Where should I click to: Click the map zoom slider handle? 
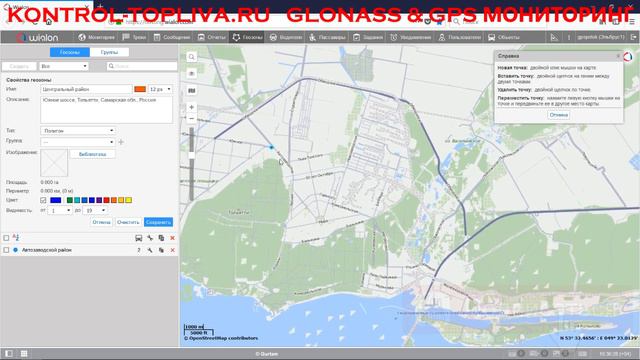191,155
